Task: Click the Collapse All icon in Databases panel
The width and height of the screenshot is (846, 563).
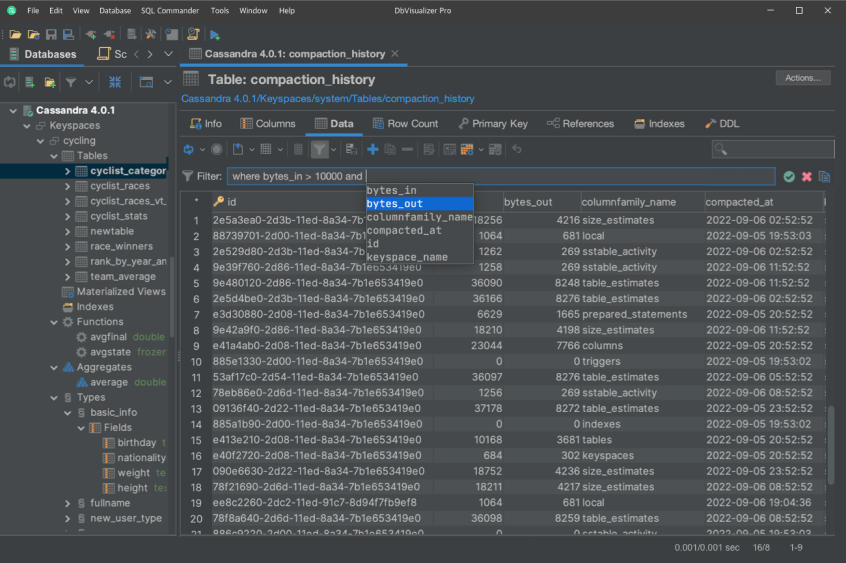Action: (115, 82)
